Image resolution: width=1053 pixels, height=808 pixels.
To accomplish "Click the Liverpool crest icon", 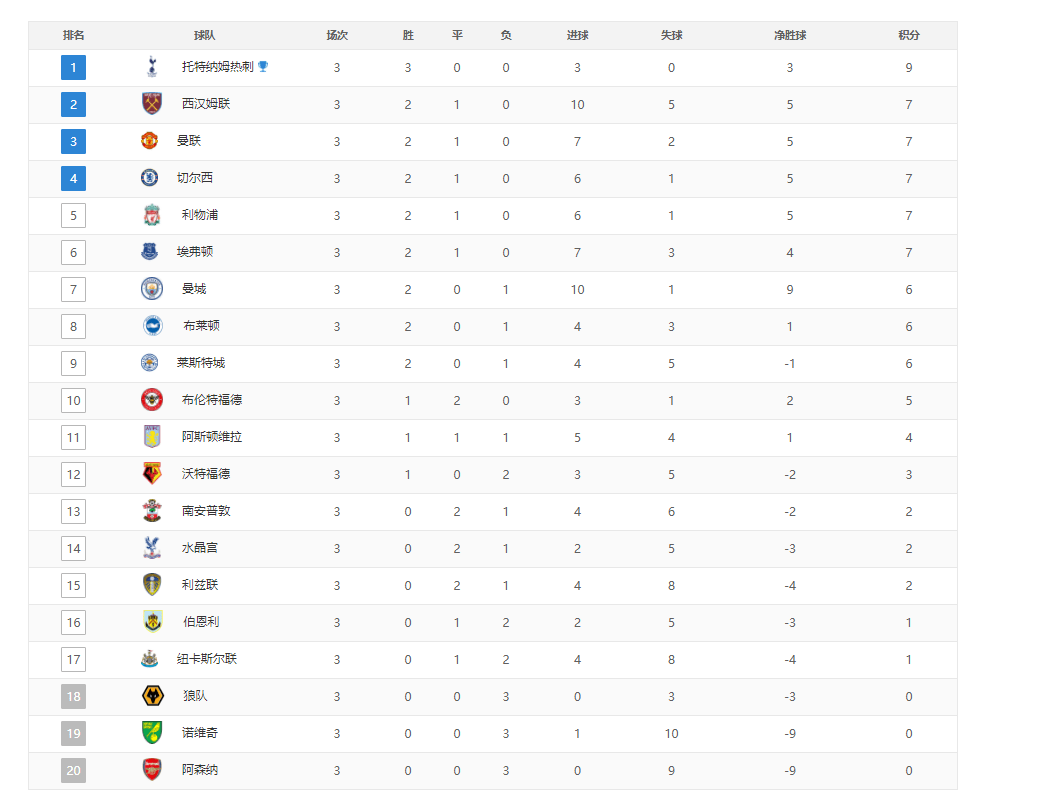I will (x=152, y=215).
